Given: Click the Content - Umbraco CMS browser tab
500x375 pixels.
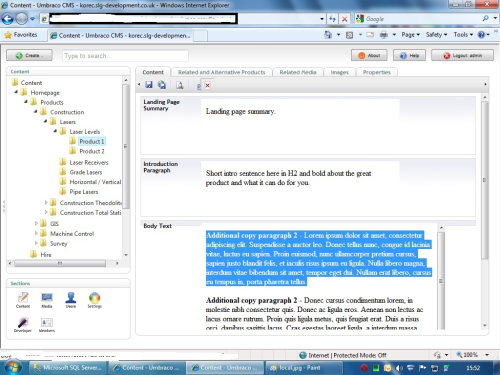Looking at the screenshot, I should [120, 35].
